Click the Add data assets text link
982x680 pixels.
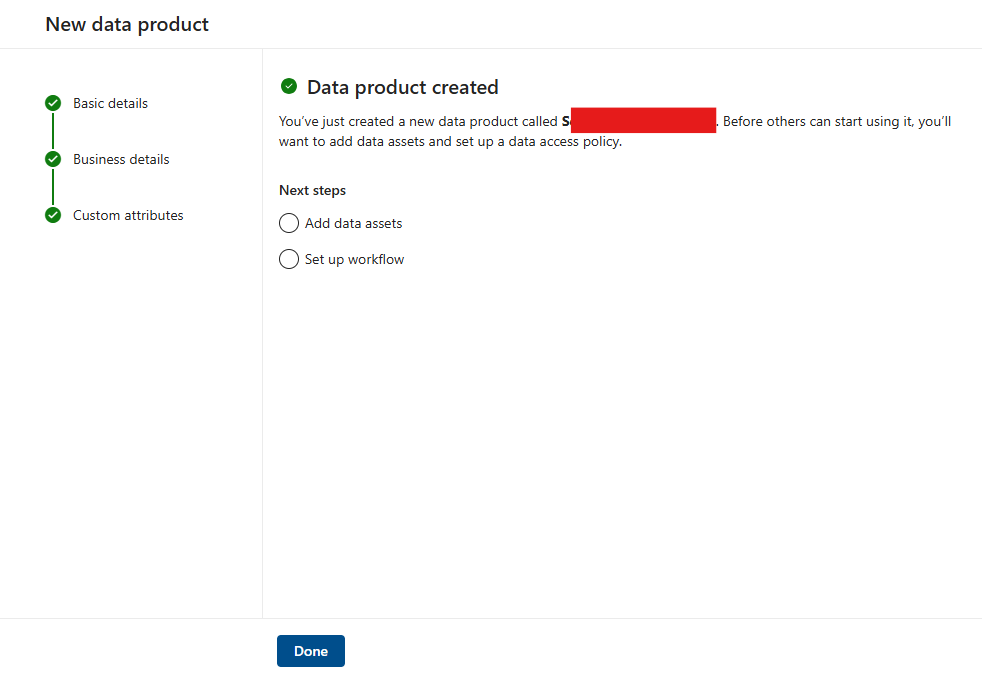click(x=353, y=223)
